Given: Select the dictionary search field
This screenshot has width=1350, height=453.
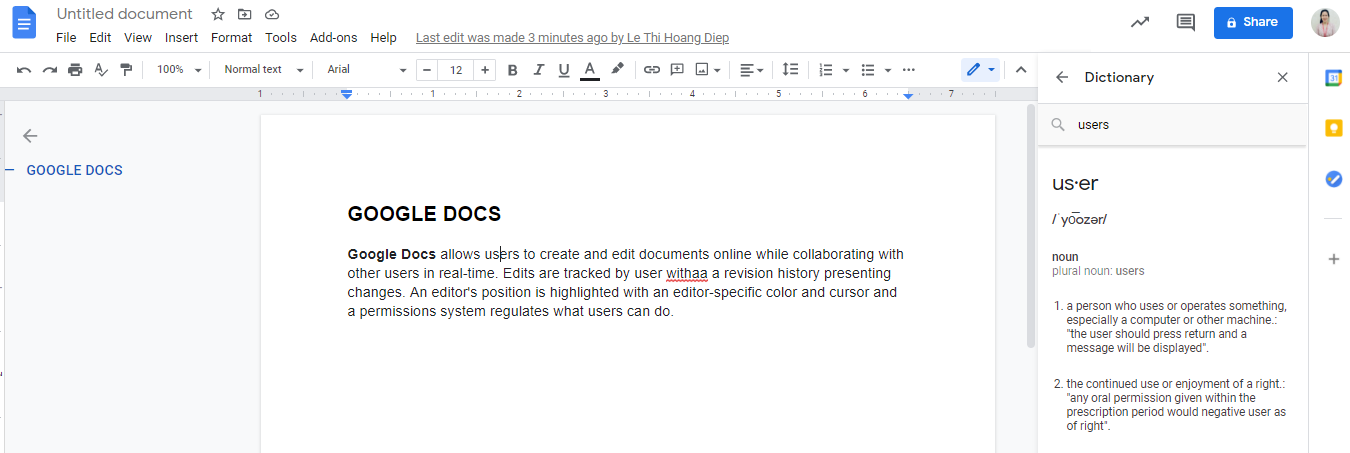Looking at the screenshot, I should pos(1172,125).
